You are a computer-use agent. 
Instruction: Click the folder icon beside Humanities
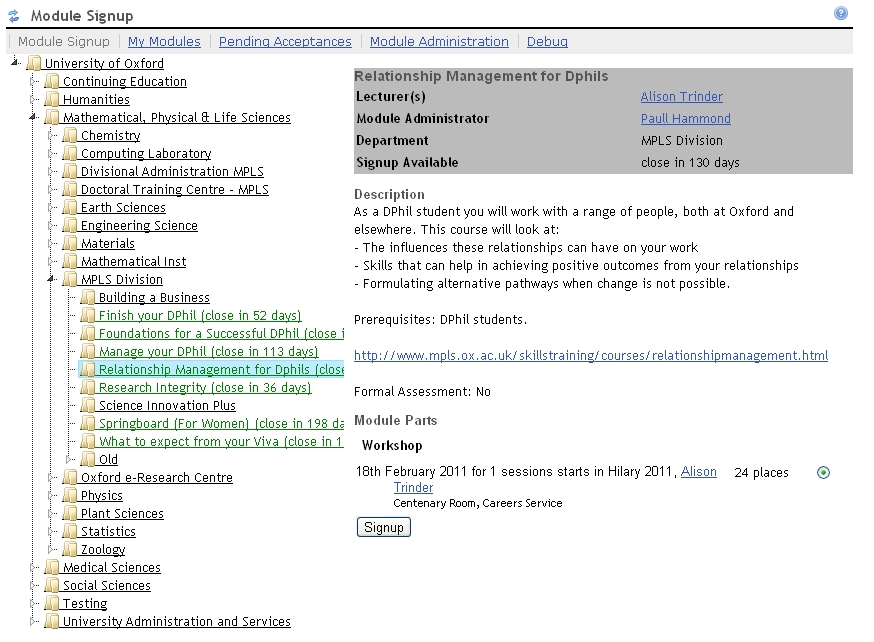tap(52, 100)
